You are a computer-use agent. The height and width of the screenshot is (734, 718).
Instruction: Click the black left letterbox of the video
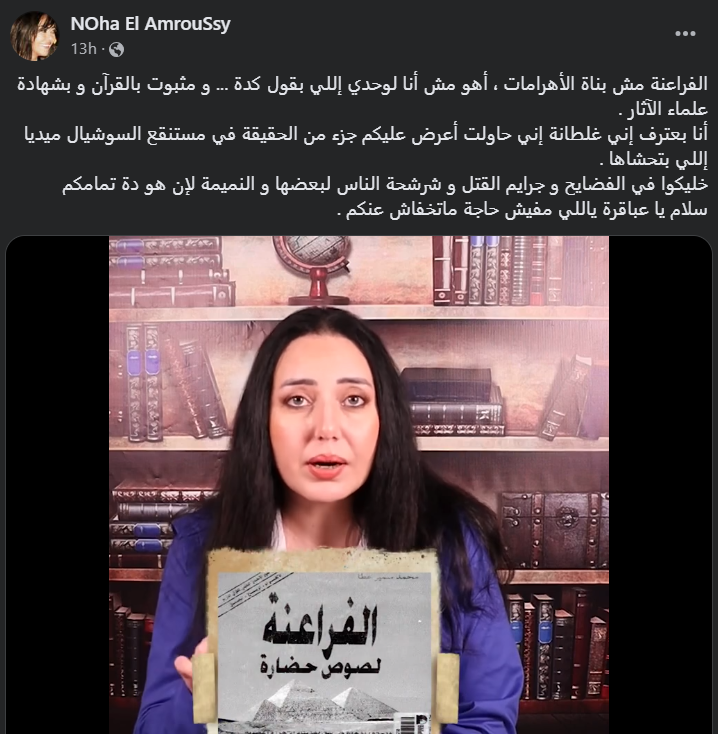click(x=58, y=484)
